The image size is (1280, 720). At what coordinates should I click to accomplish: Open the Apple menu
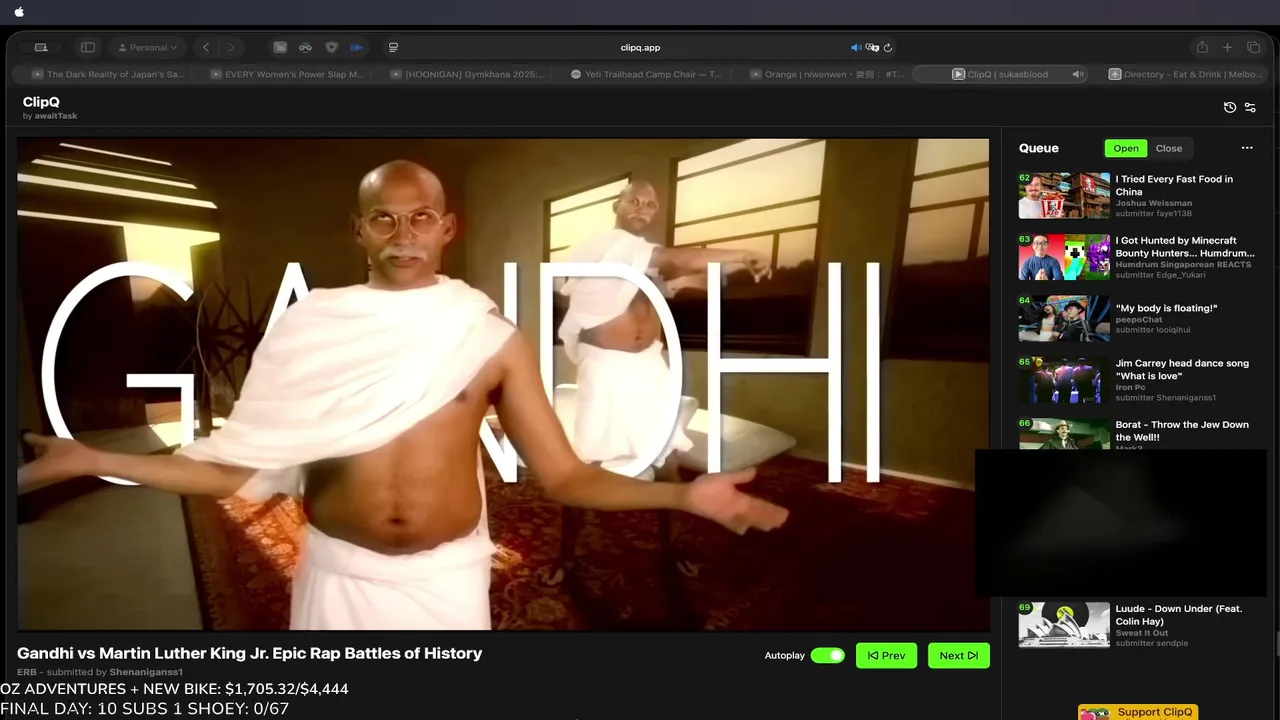tap(19, 12)
